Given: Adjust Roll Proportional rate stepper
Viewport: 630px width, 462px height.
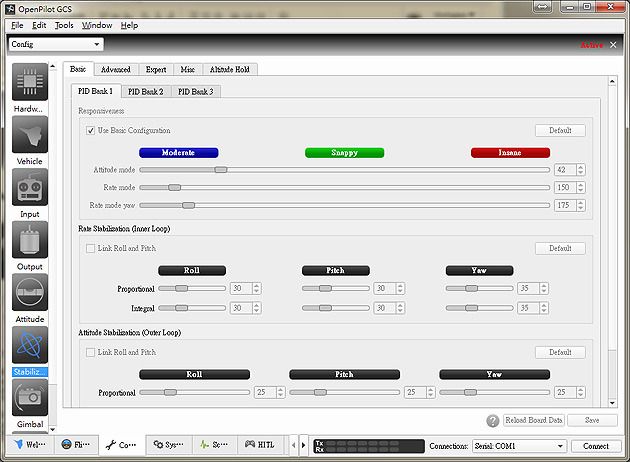Looking at the screenshot, I should point(257,288).
